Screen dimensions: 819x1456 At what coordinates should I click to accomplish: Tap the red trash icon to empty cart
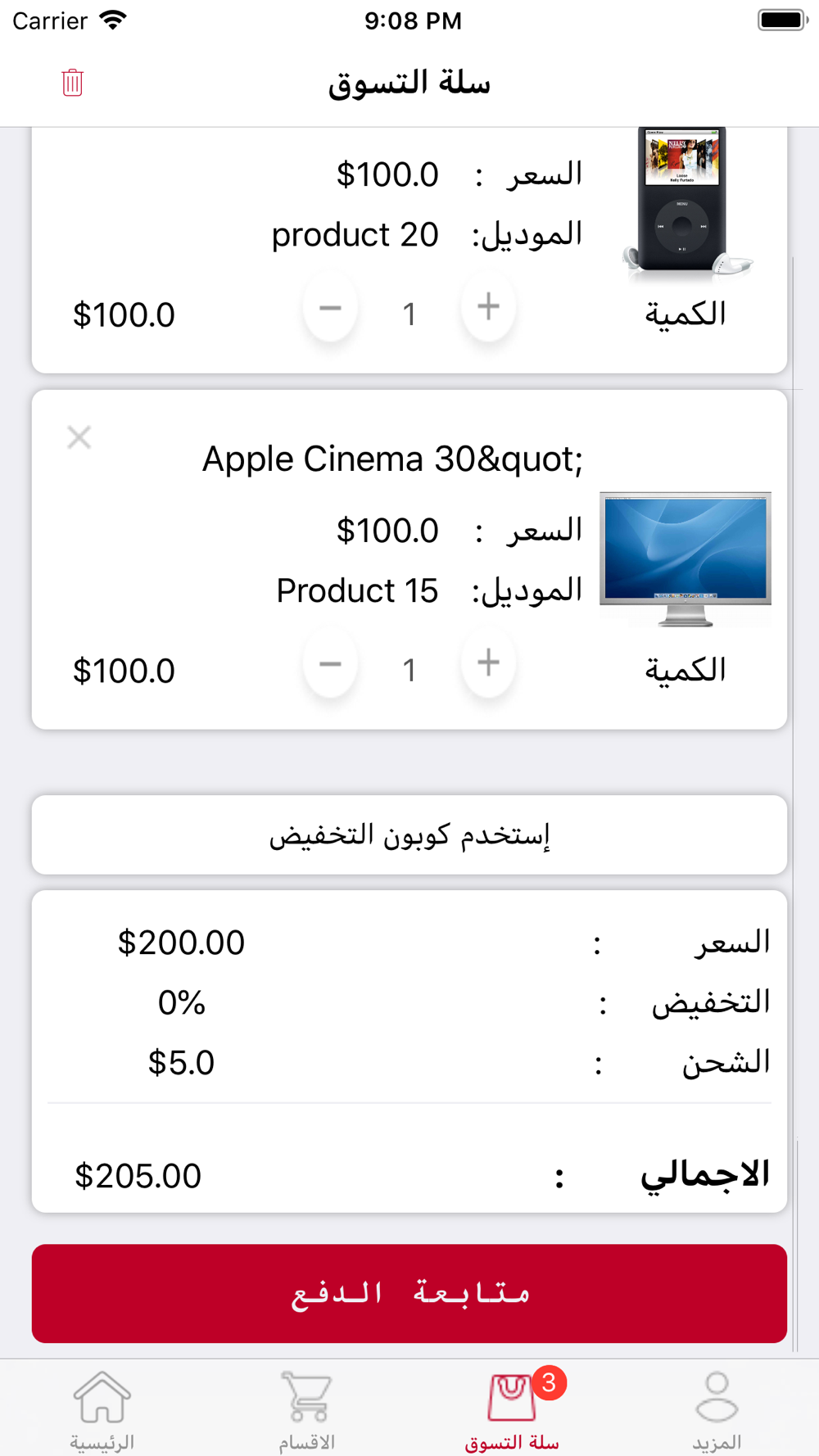coord(72,83)
